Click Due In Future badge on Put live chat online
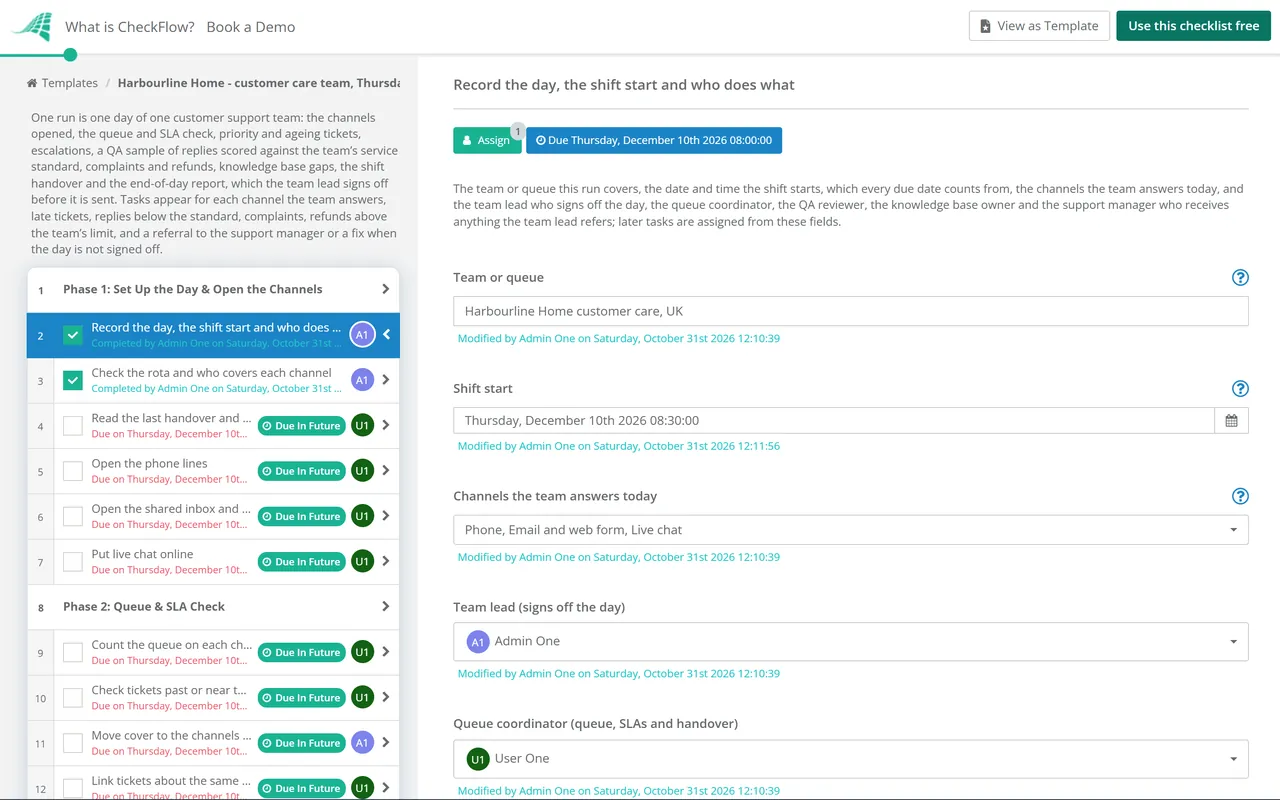1280x800 pixels. point(301,562)
